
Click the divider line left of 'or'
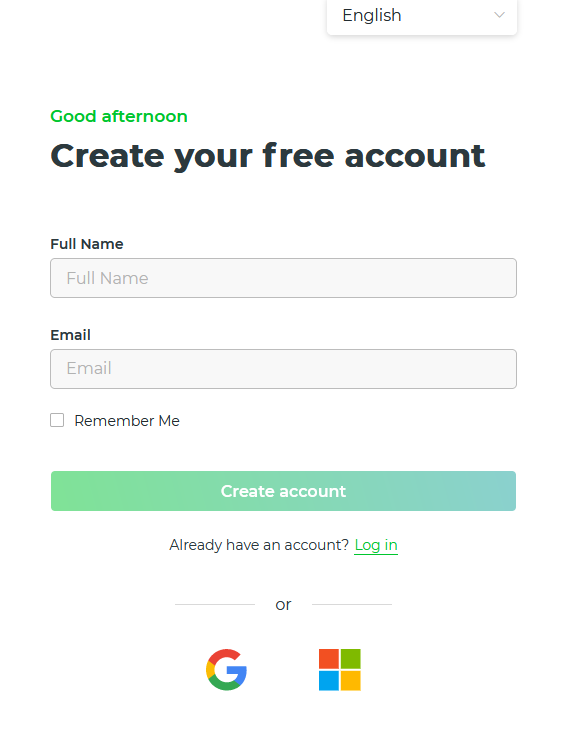(215, 605)
